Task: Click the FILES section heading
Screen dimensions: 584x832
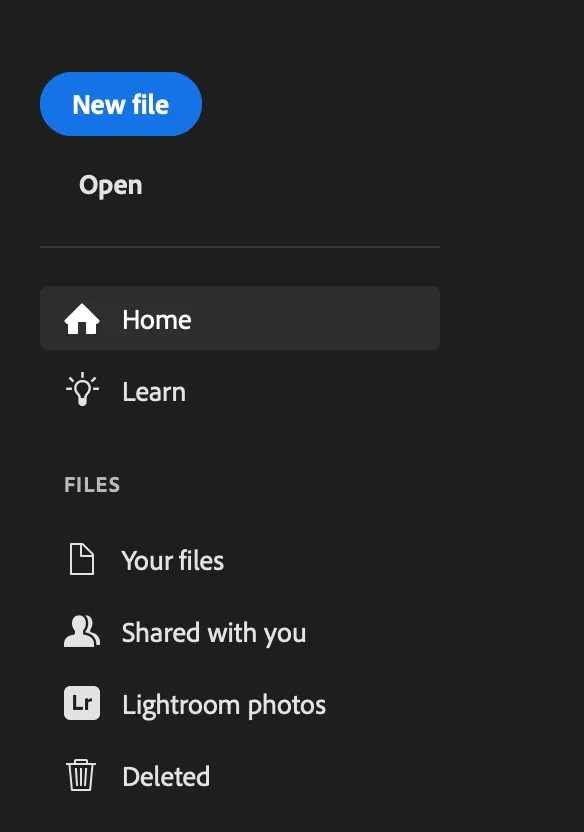Action: coord(92,484)
